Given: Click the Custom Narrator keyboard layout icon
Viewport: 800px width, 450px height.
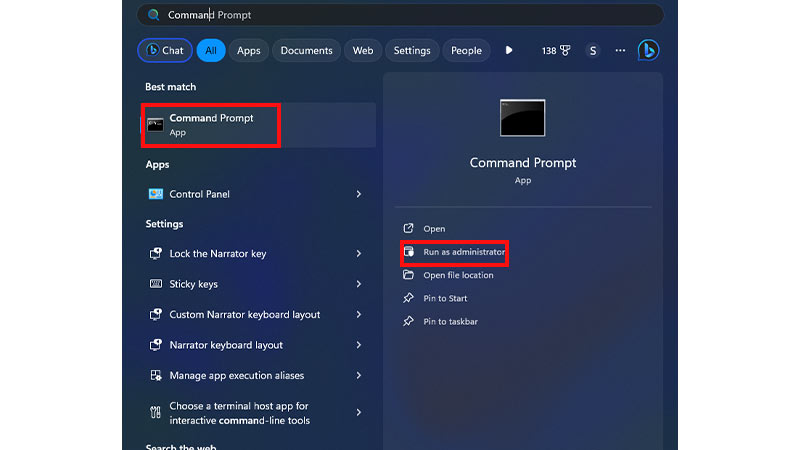Looking at the screenshot, I should click(156, 314).
